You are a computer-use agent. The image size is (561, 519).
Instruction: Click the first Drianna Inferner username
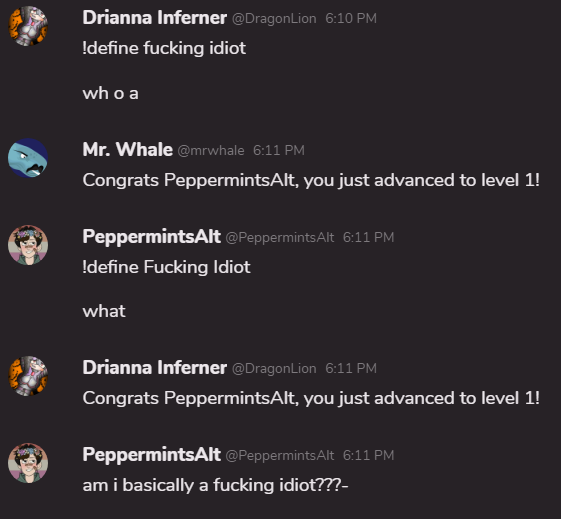[x=155, y=18]
